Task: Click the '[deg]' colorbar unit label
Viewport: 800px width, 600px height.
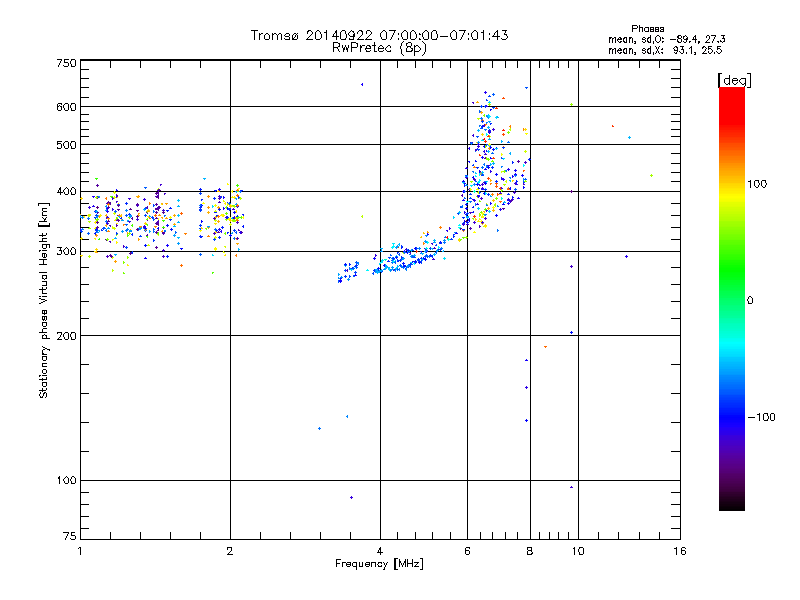Action: [734, 80]
